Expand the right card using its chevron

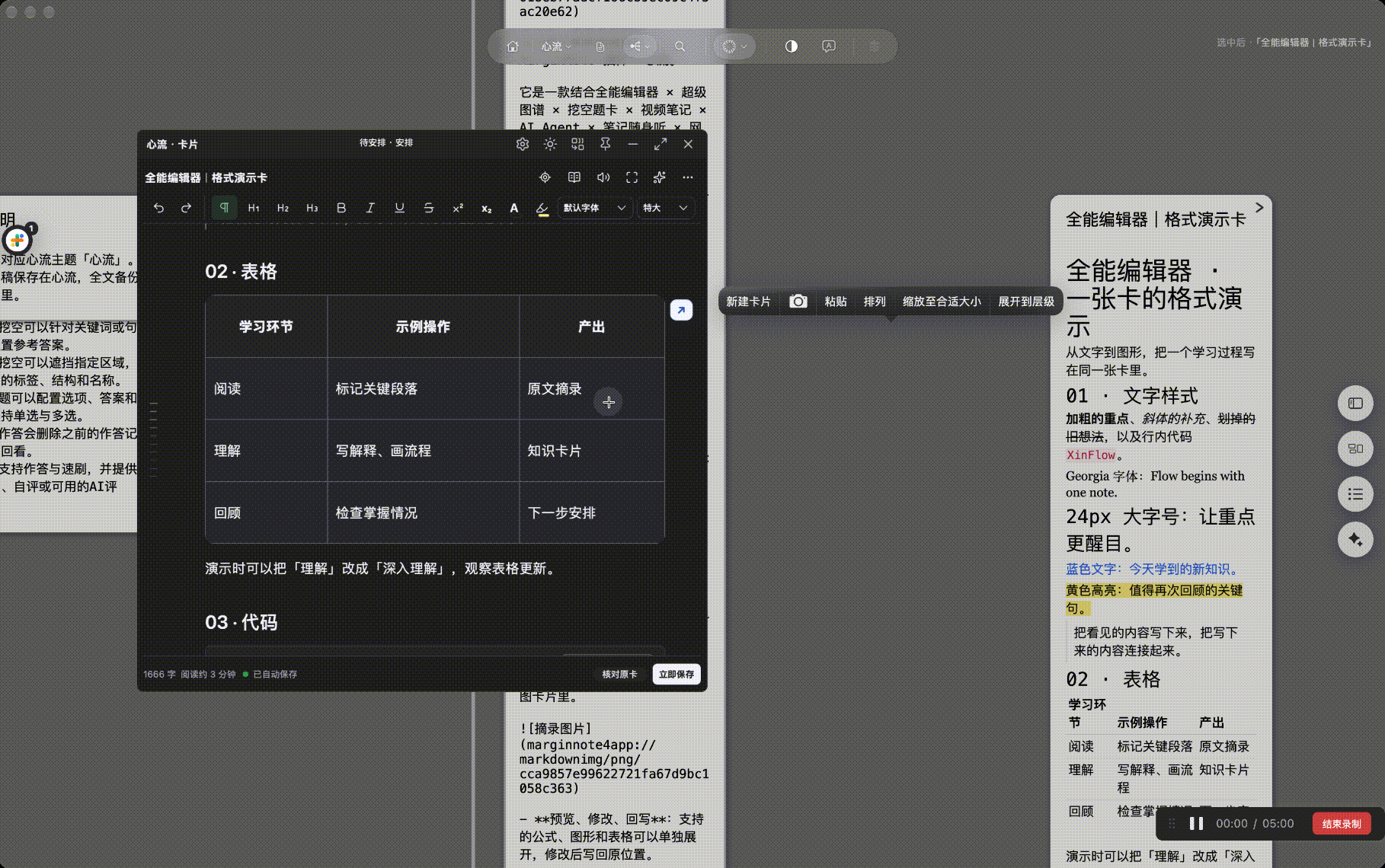coord(1259,207)
